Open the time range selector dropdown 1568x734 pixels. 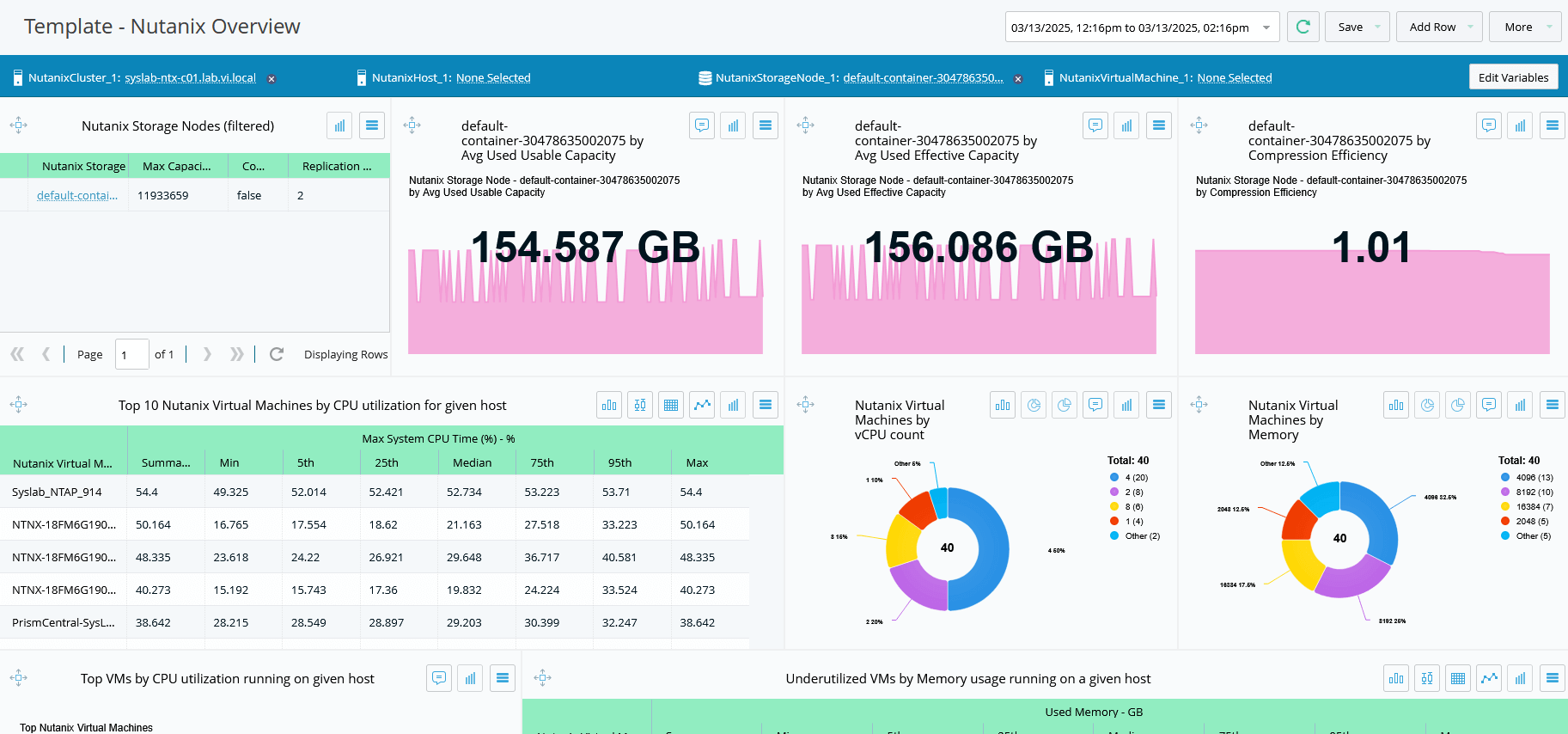1266,28
